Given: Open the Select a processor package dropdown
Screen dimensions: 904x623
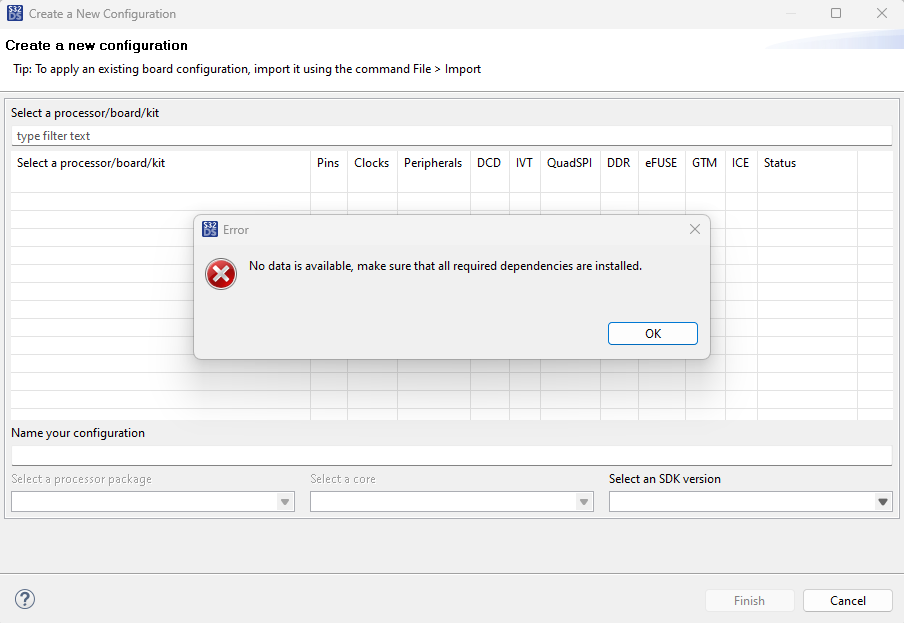Looking at the screenshot, I should 284,501.
